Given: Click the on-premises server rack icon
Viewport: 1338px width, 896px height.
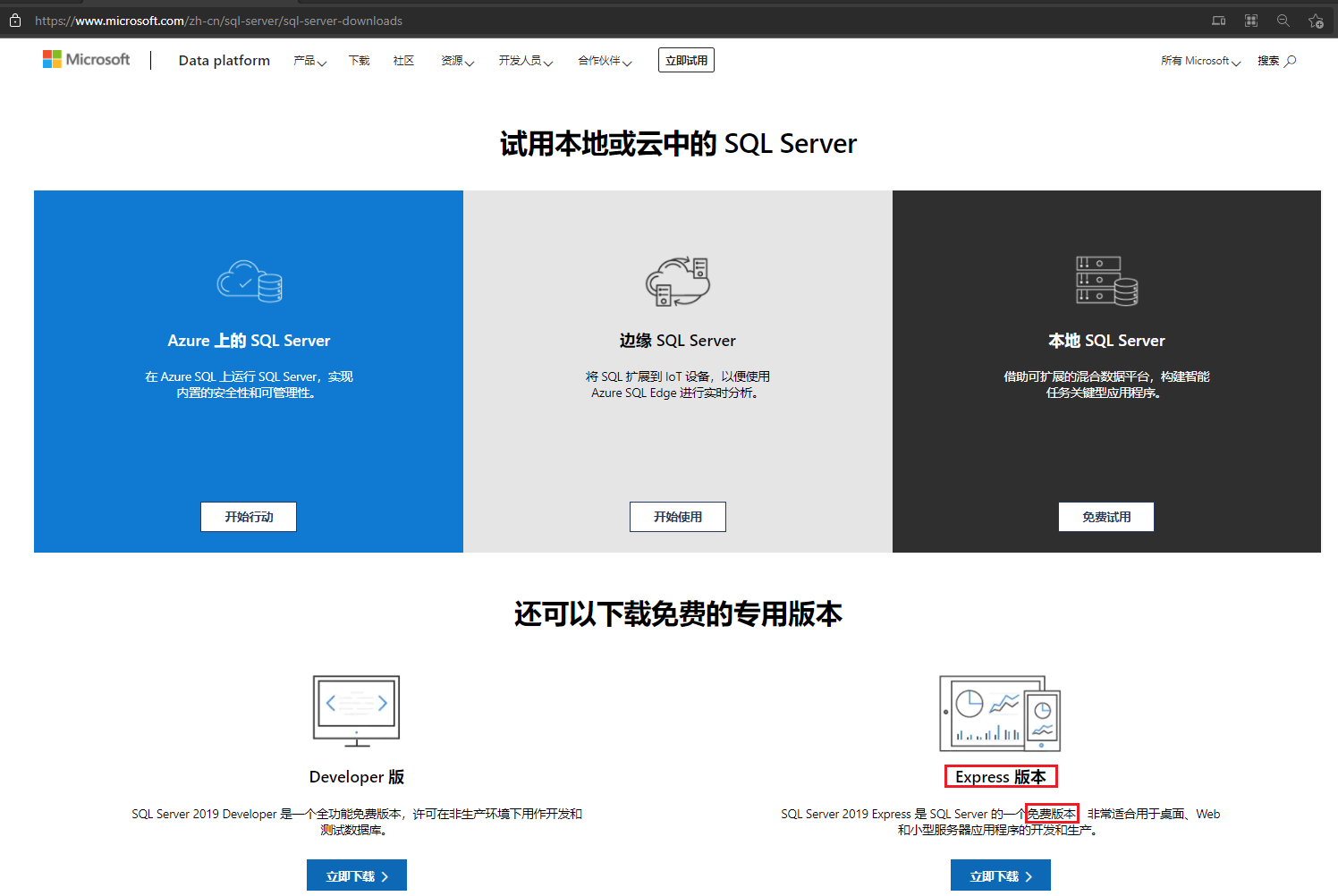Looking at the screenshot, I should click(x=1106, y=281).
